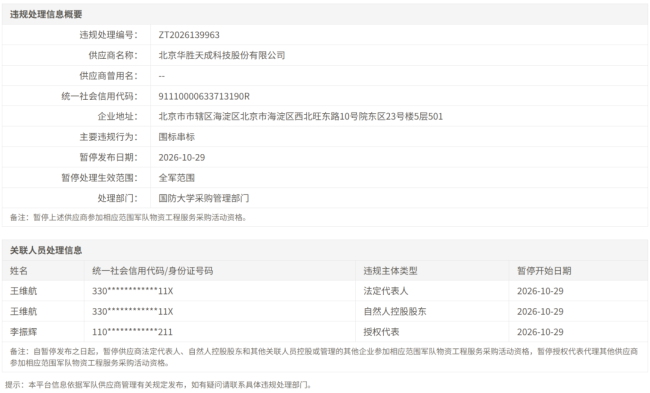Click the 全军范围 scope value
Screen dimensions: 650x393
177,178
